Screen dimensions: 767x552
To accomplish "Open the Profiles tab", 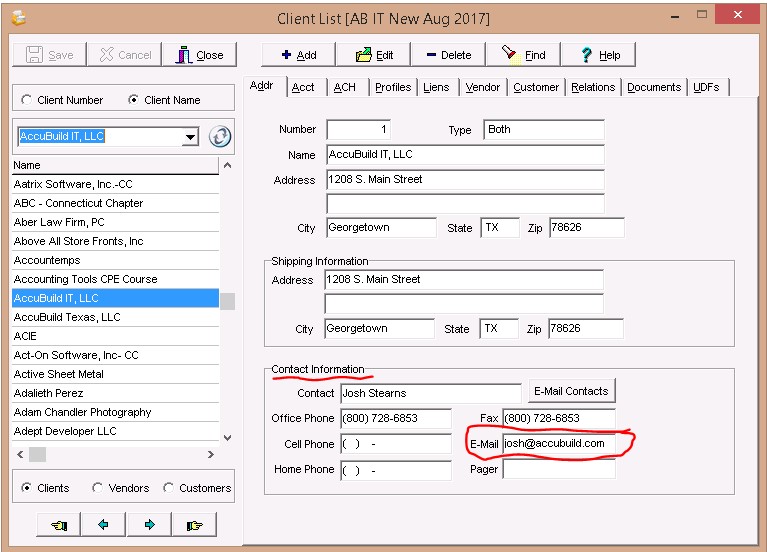I will coord(393,87).
